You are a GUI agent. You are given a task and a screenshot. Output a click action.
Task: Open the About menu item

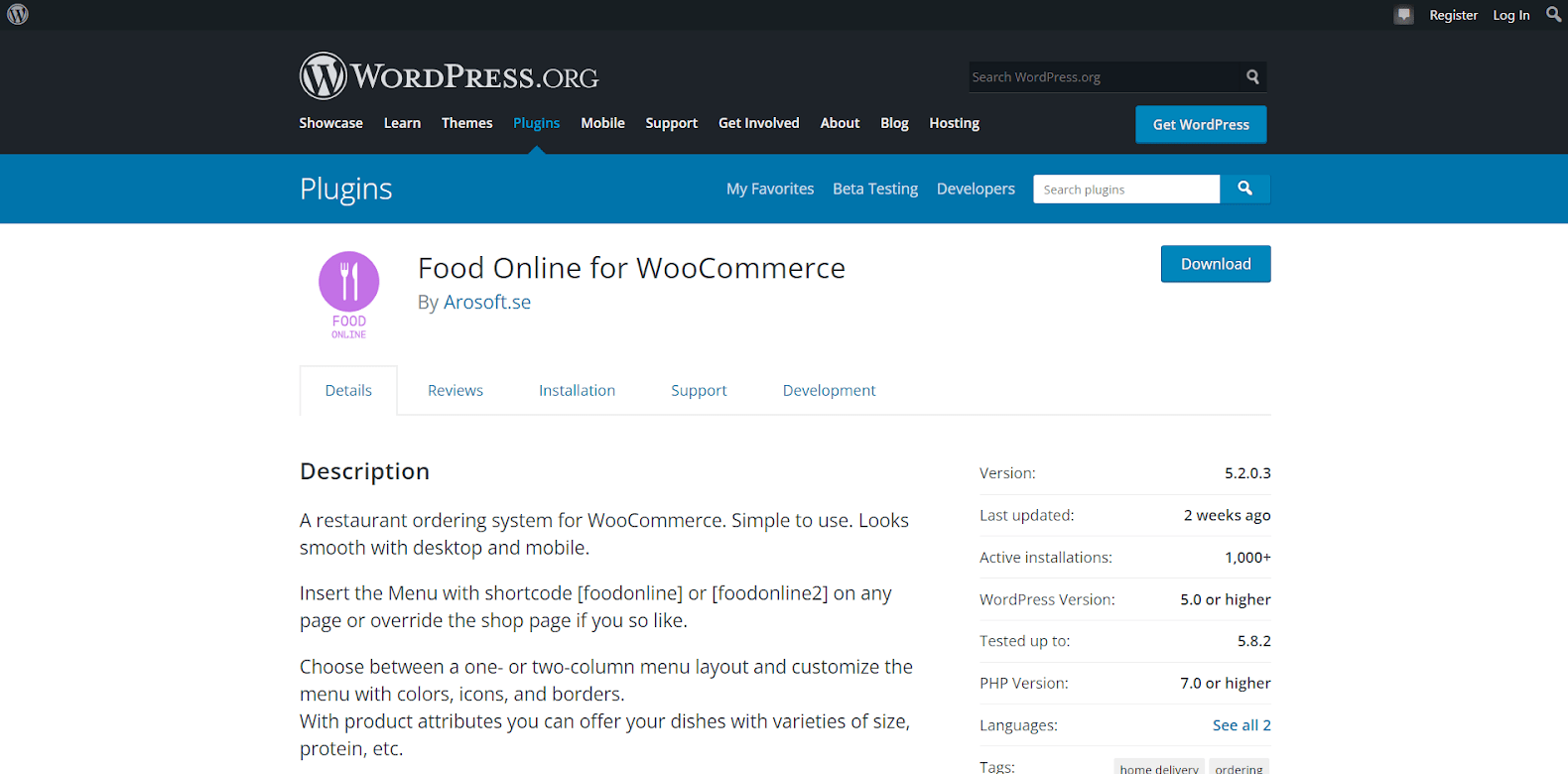(840, 123)
